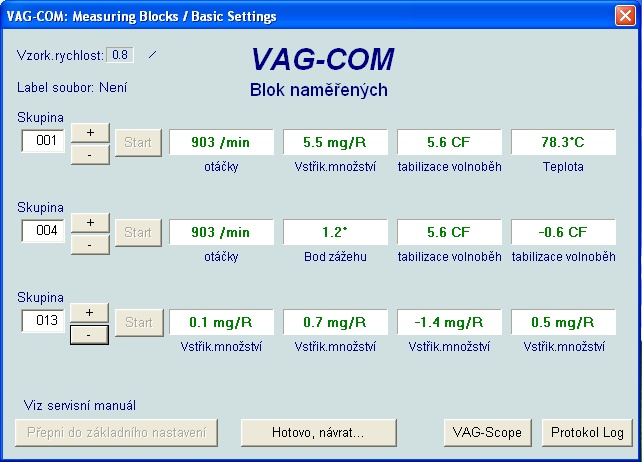642x462 pixels.
Task: Click the Skupina 013 group number field
Action: [43, 321]
